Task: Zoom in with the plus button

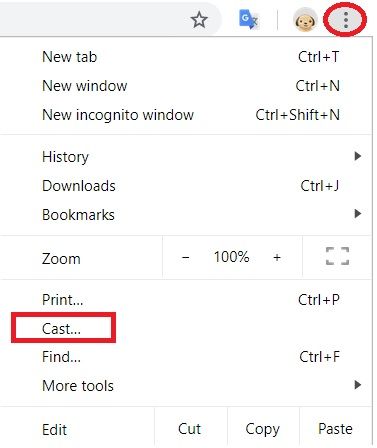Action: pyautogui.click(x=277, y=257)
